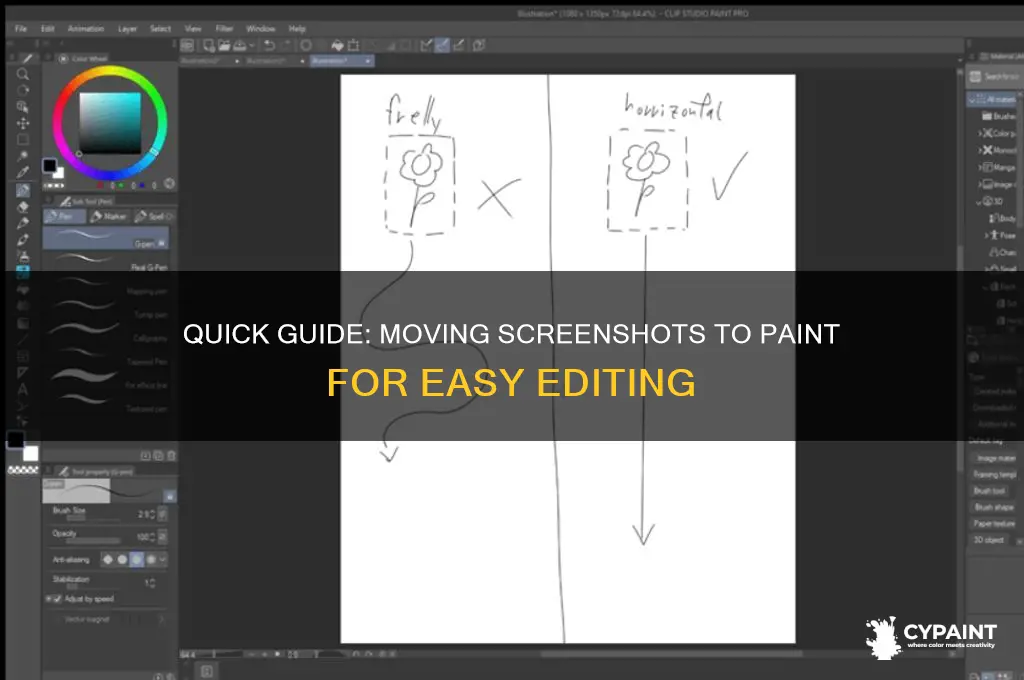1024x680 pixels.
Task: Expand the Pose material subfolder
Action: pos(987,235)
